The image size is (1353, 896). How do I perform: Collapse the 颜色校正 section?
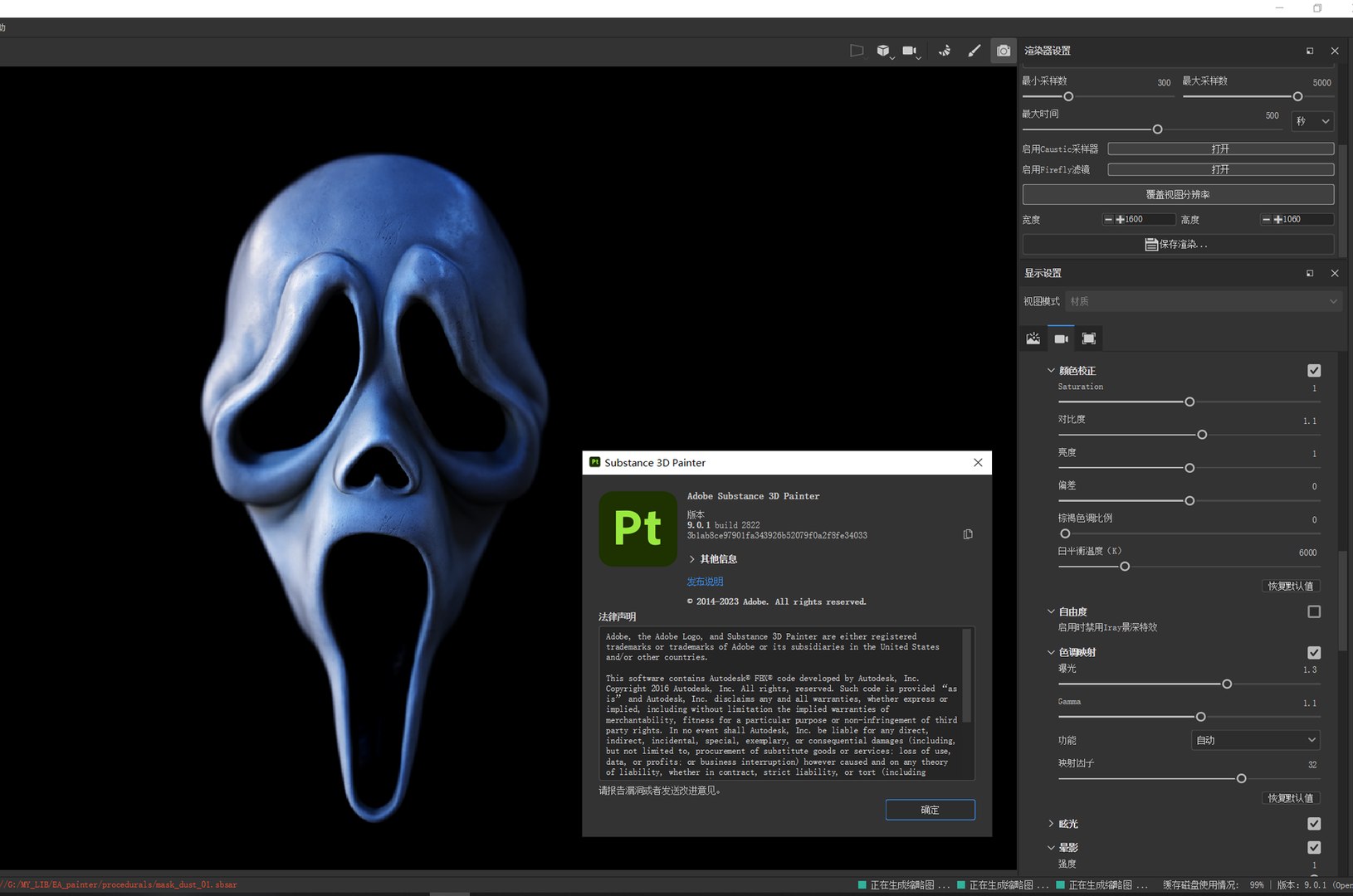(x=1051, y=371)
